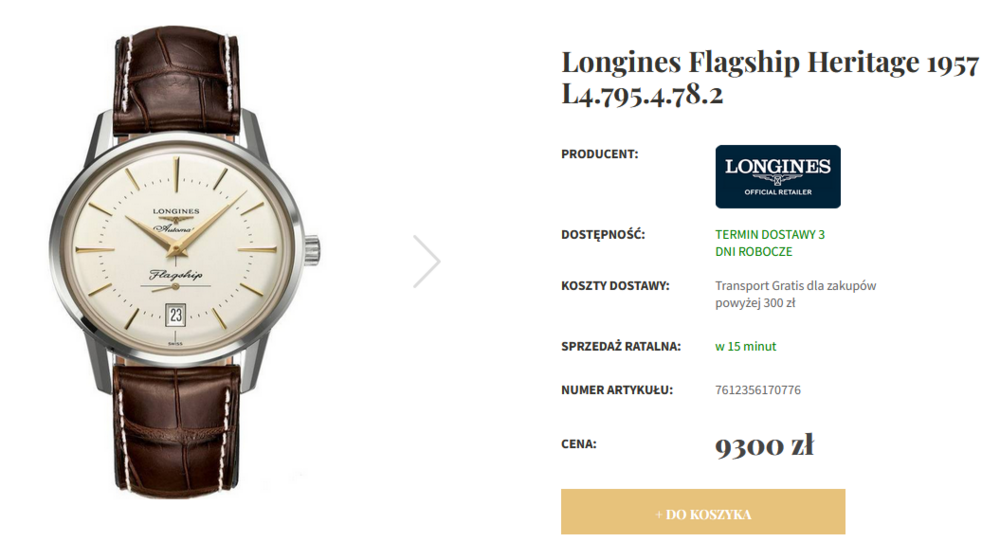Open the product title Longines Flagship Heritage 1957
Screen dimensions: 1000x542
point(769,62)
